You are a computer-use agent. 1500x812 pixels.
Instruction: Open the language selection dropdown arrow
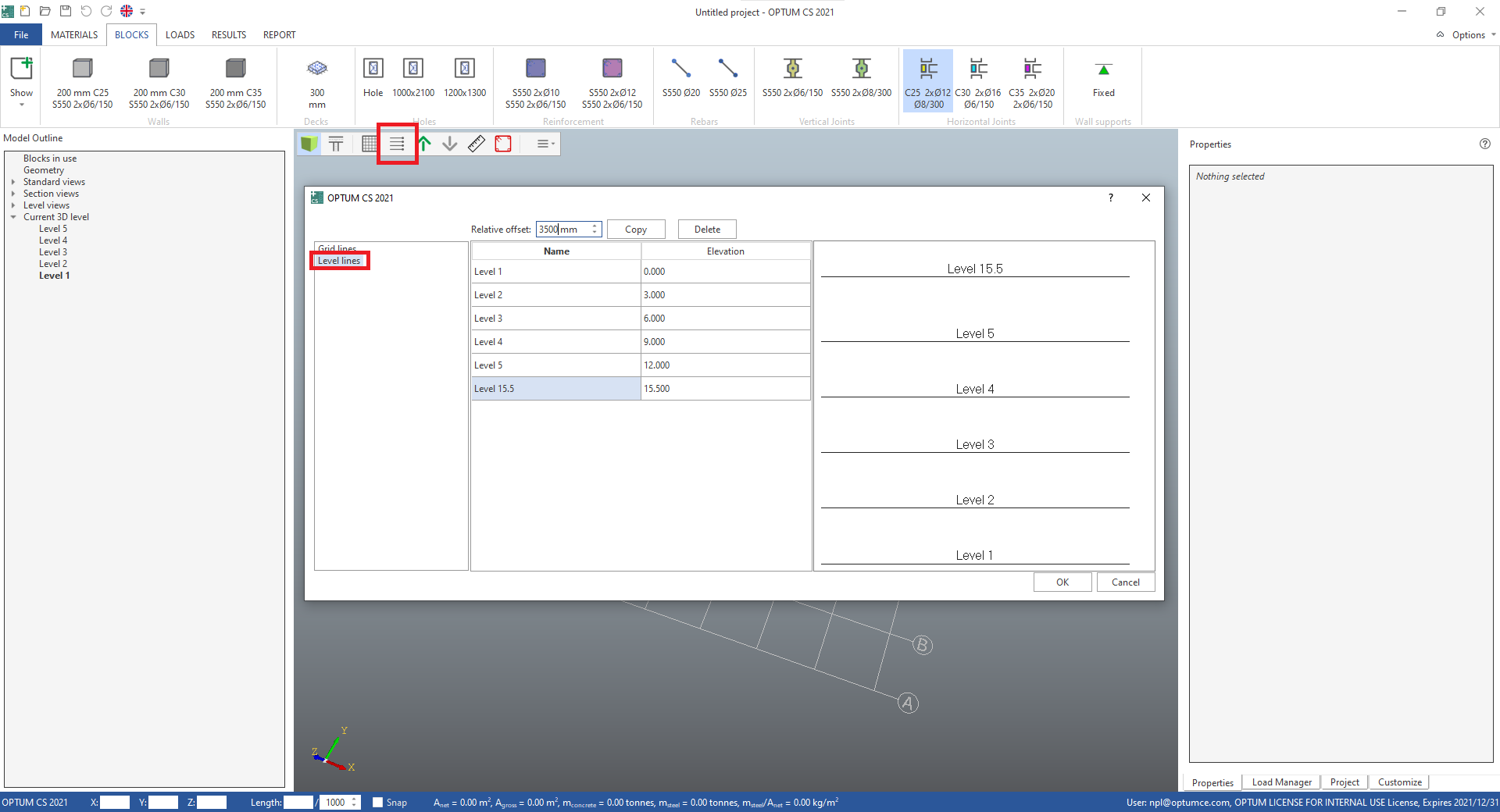142,12
